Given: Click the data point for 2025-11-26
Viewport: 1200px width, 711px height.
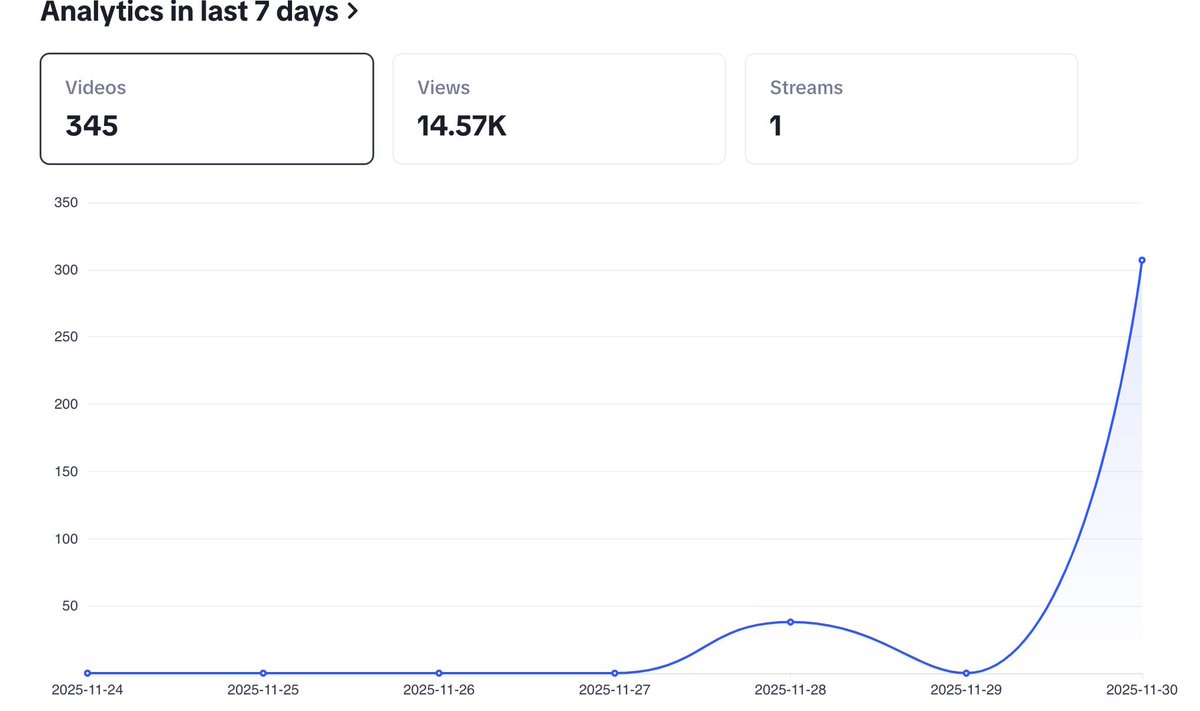Looking at the screenshot, I should point(439,673).
